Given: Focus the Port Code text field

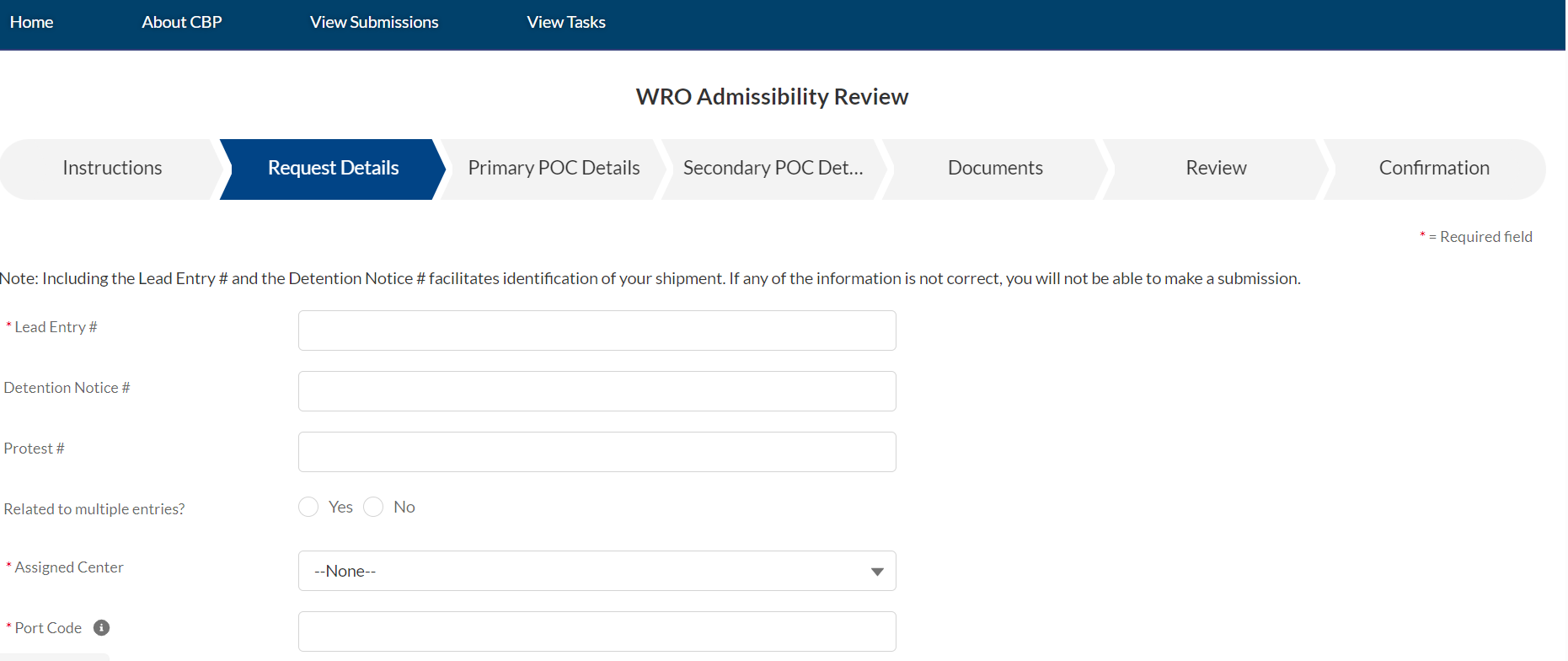Looking at the screenshot, I should [597, 631].
